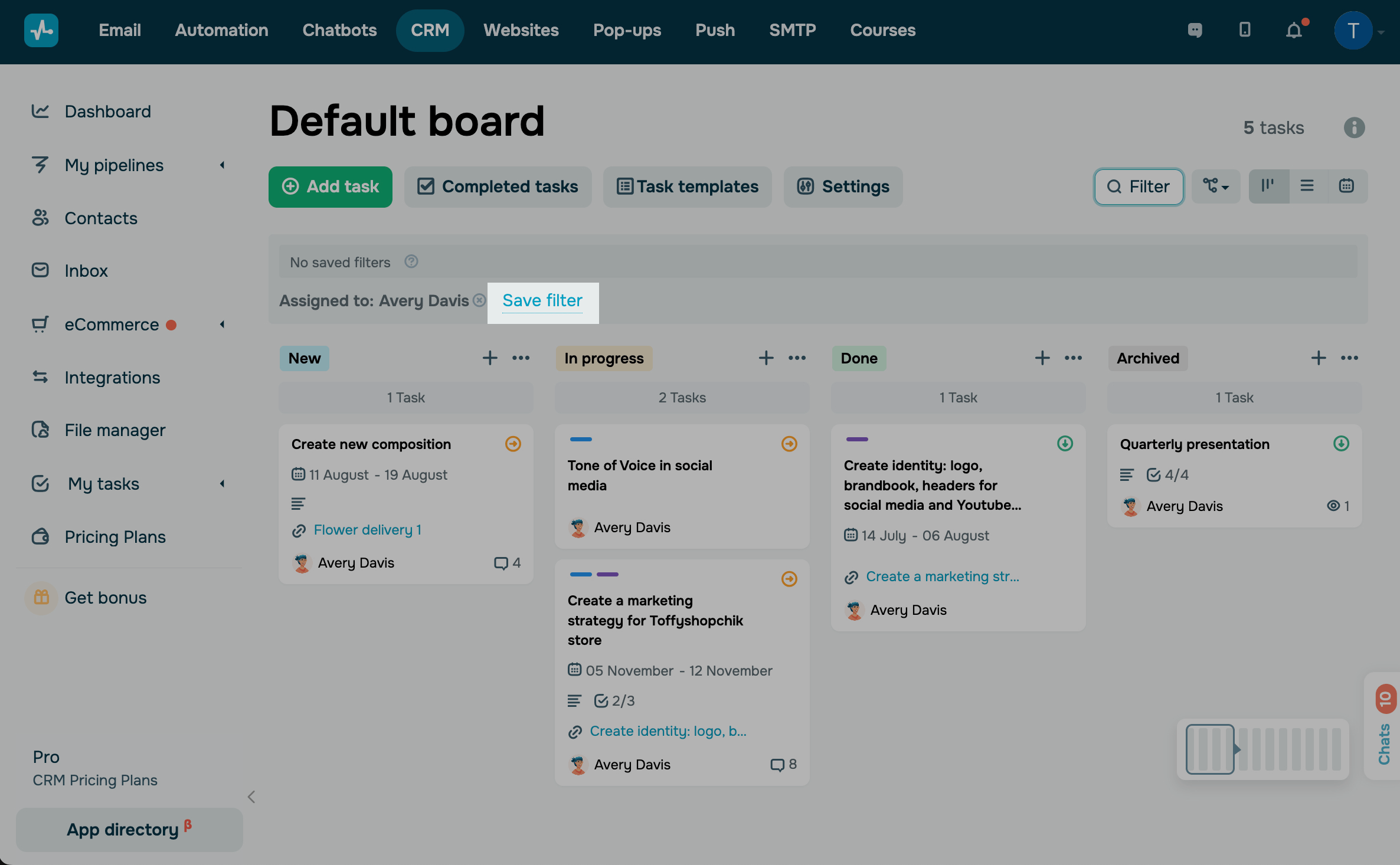Click the board info icon
This screenshot has width=1400, height=865.
point(1354,127)
